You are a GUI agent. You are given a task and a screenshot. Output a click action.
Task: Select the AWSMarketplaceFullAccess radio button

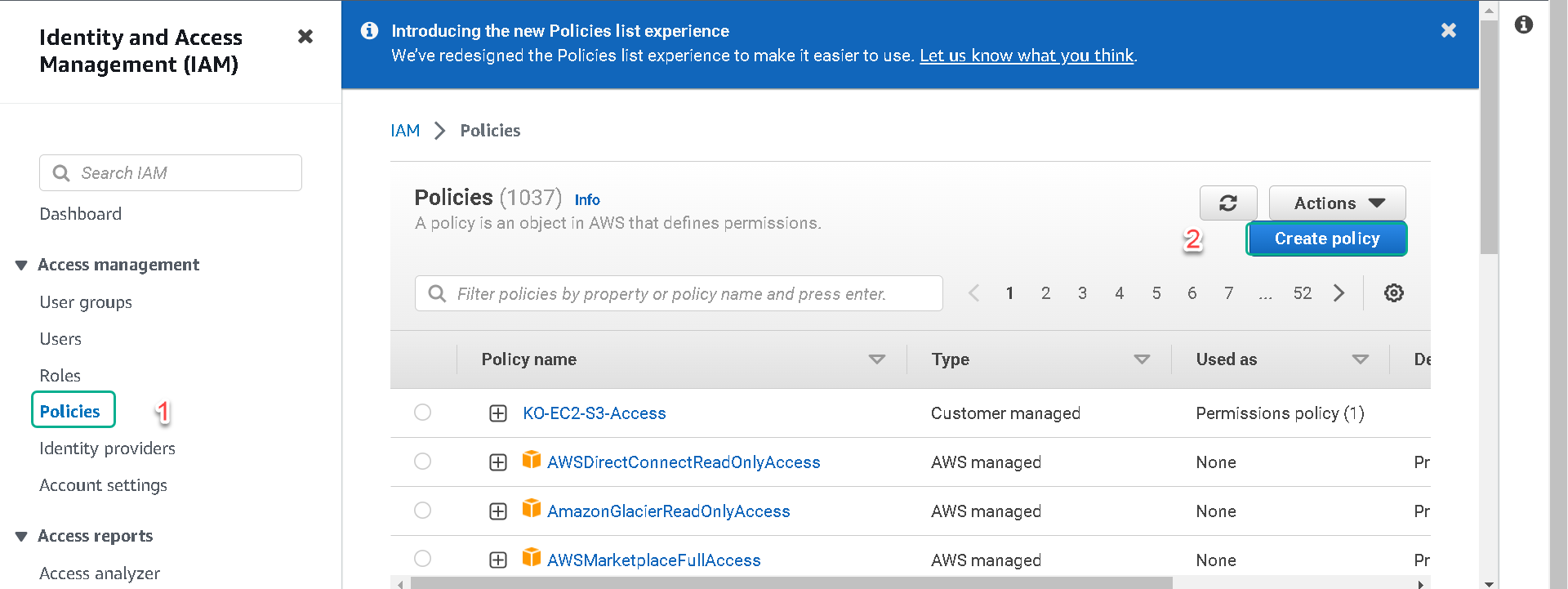tap(422, 559)
